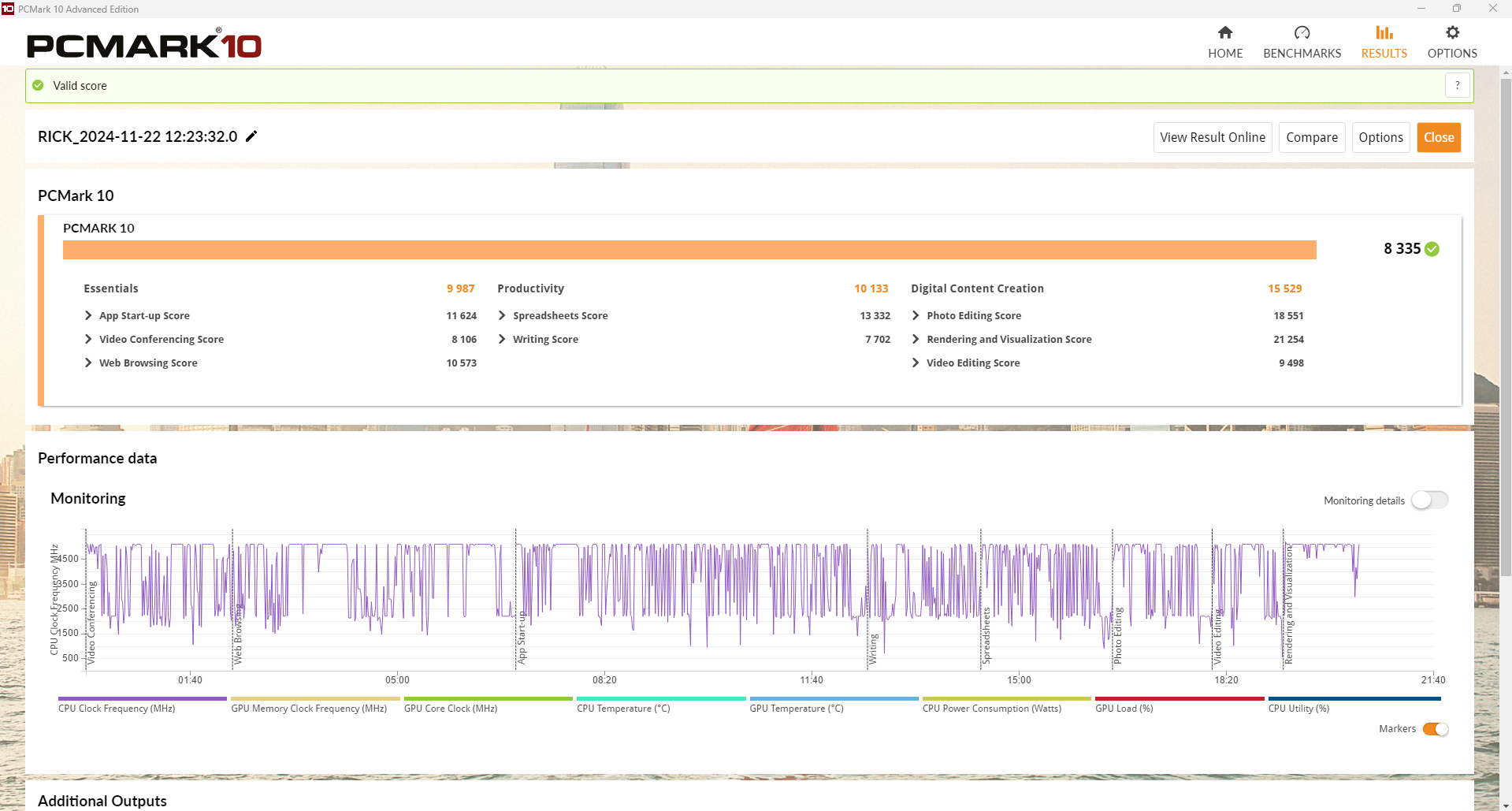Click View Result Online button

(x=1213, y=137)
